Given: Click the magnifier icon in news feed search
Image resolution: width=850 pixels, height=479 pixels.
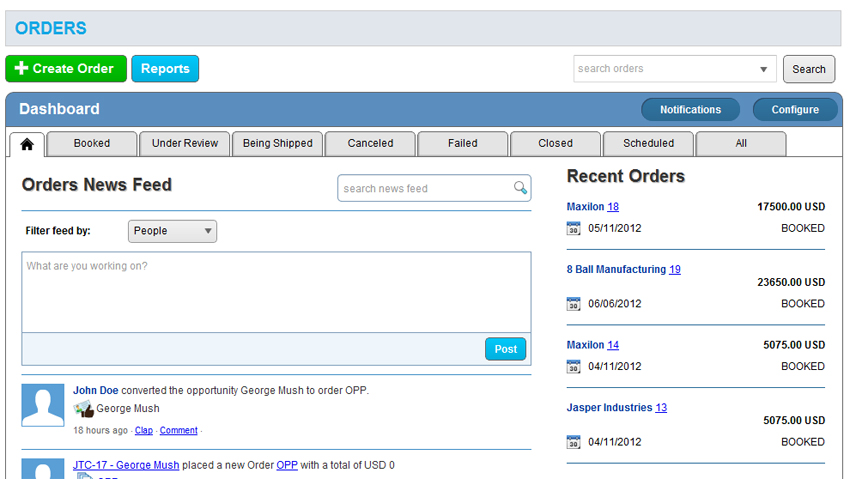Looking at the screenshot, I should tap(520, 188).
